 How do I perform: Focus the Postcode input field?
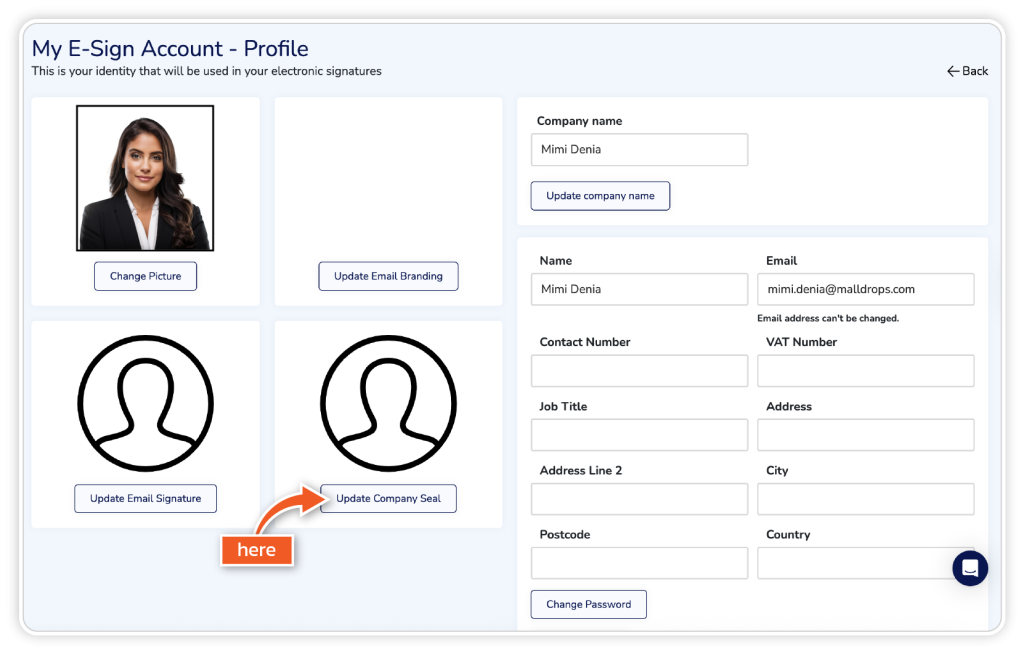[x=639, y=563]
